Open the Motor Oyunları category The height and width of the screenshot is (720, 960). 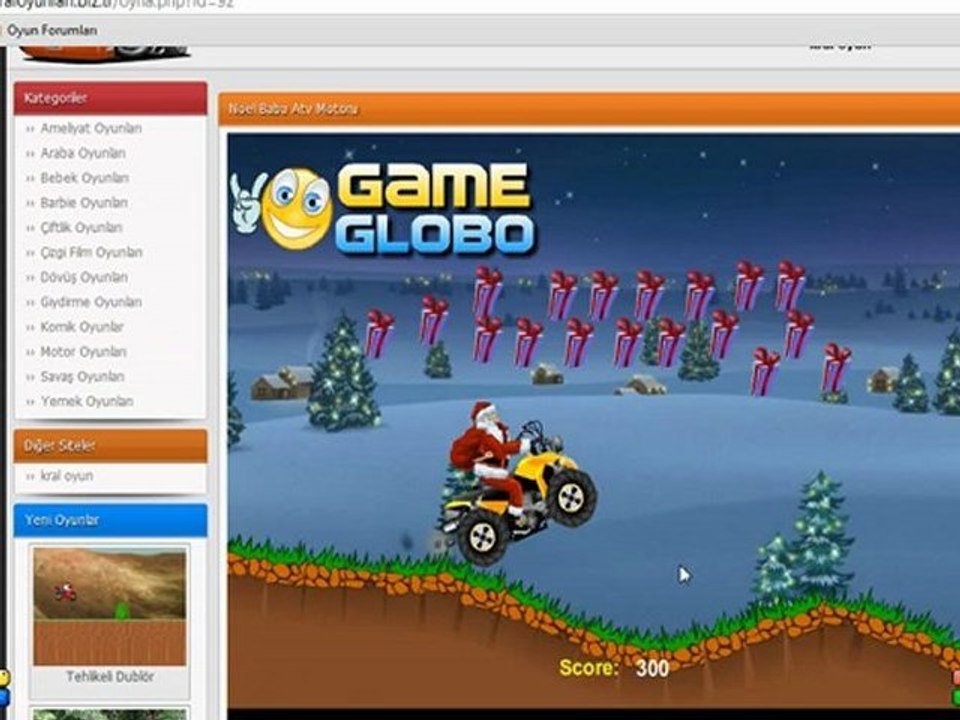pyautogui.click(x=83, y=352)
